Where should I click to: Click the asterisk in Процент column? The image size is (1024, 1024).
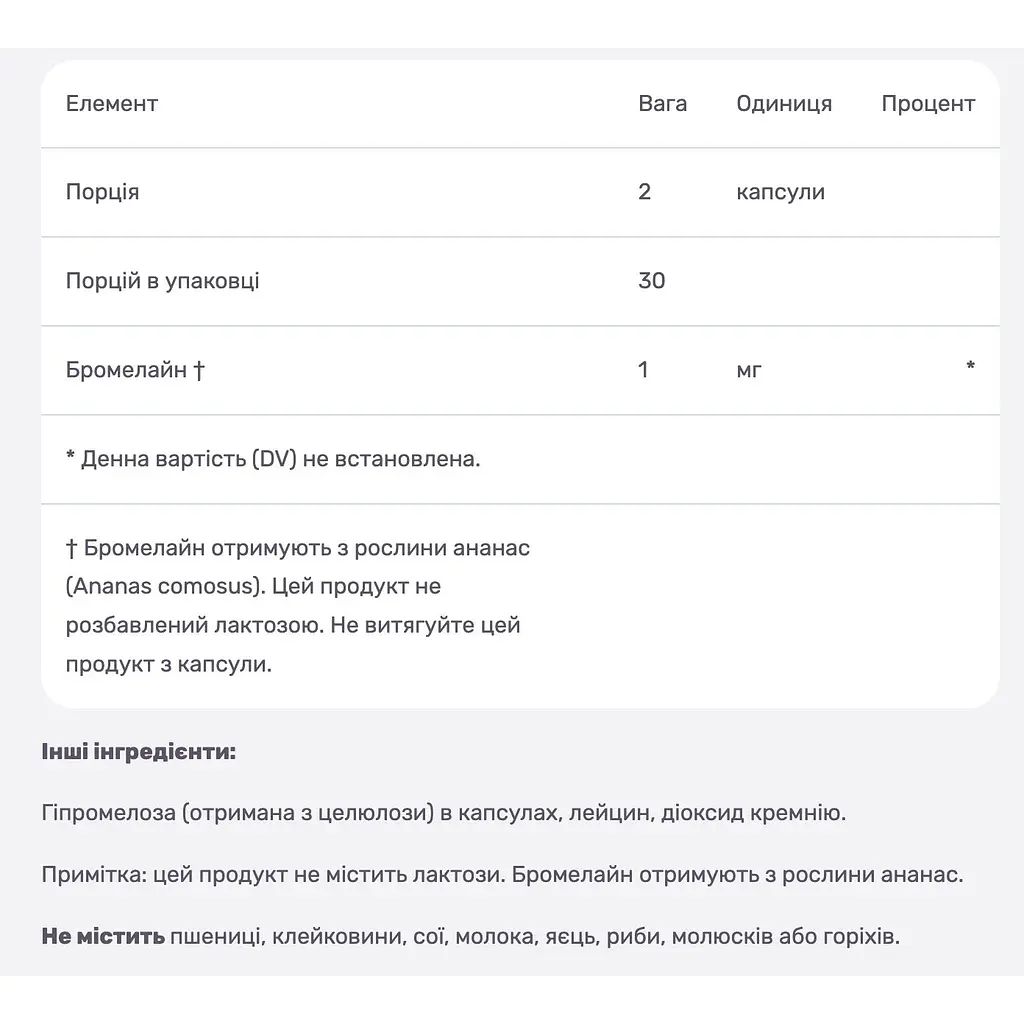click(970, 366)
